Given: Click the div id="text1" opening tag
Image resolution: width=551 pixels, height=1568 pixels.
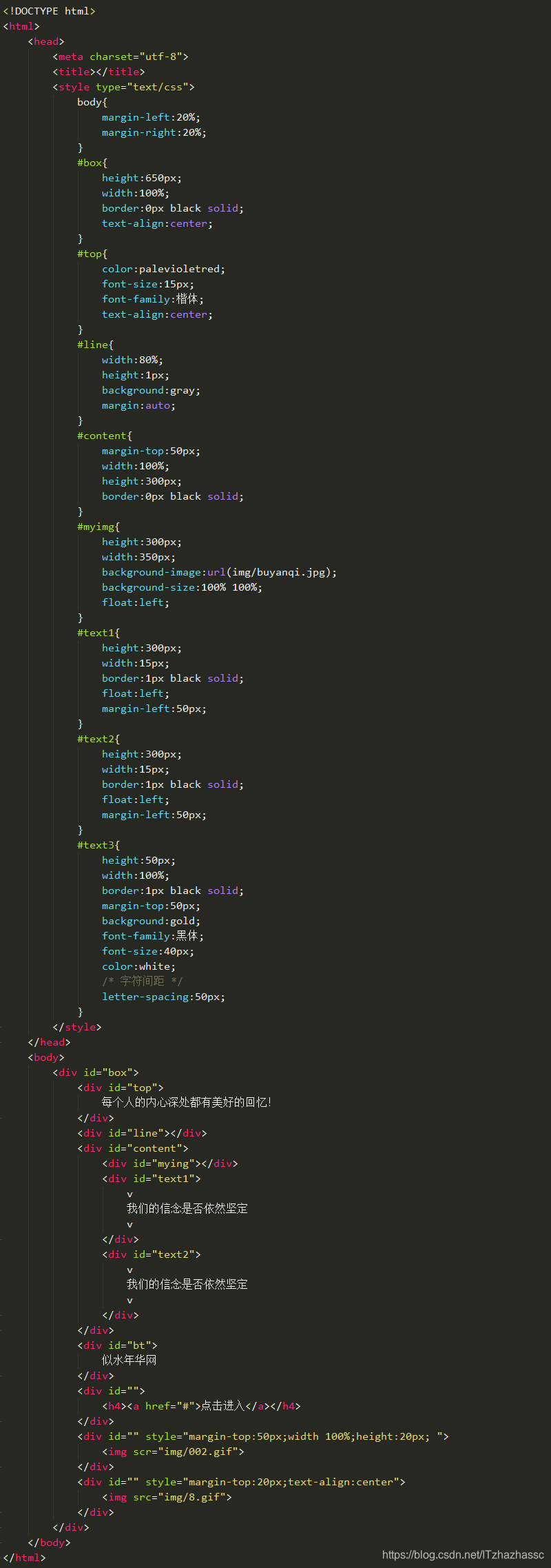Looking at the screenshot, I should (x=152, y=1179).
